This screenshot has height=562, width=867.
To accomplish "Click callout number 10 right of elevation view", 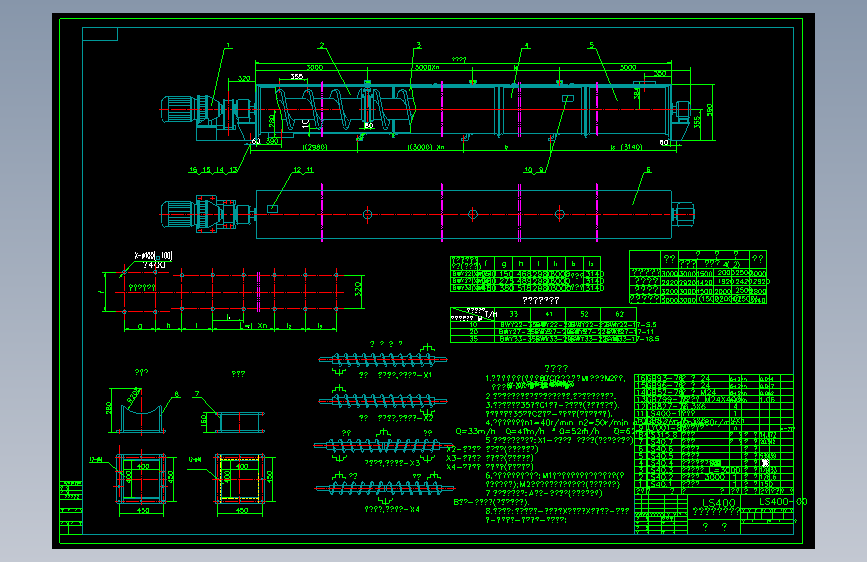I will point(529,170).
